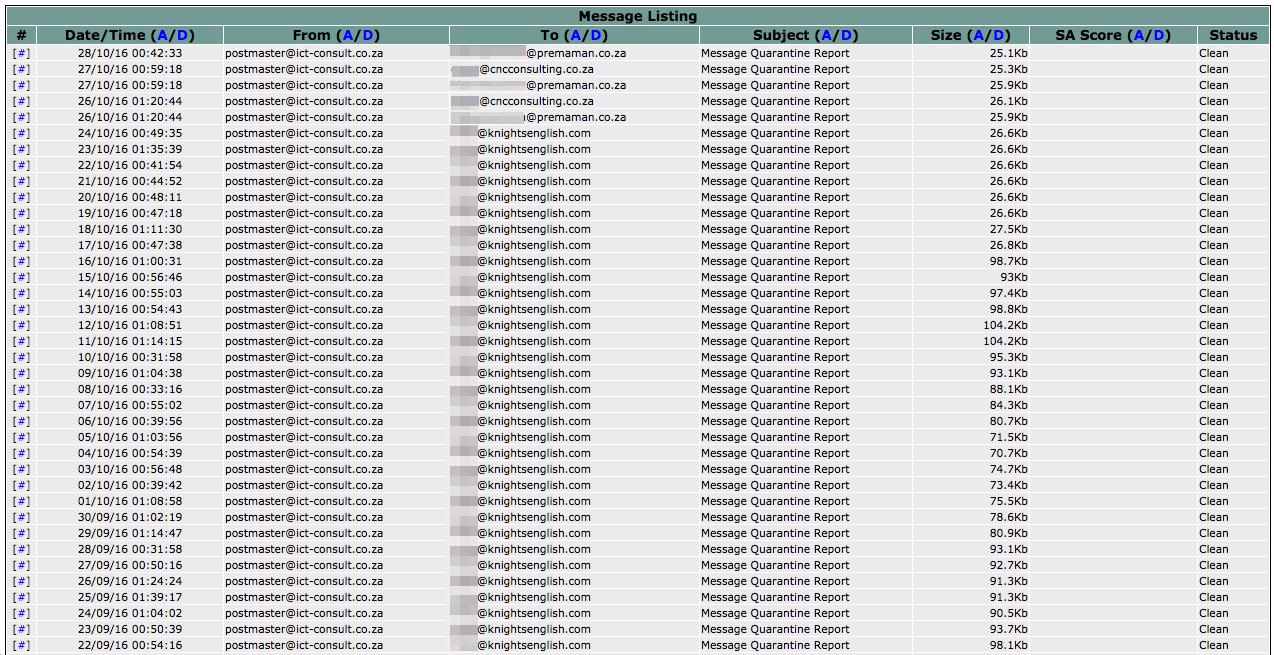Select sender address on 28/10/16 row
This screenshot has width=1274, height=655.
304,53
